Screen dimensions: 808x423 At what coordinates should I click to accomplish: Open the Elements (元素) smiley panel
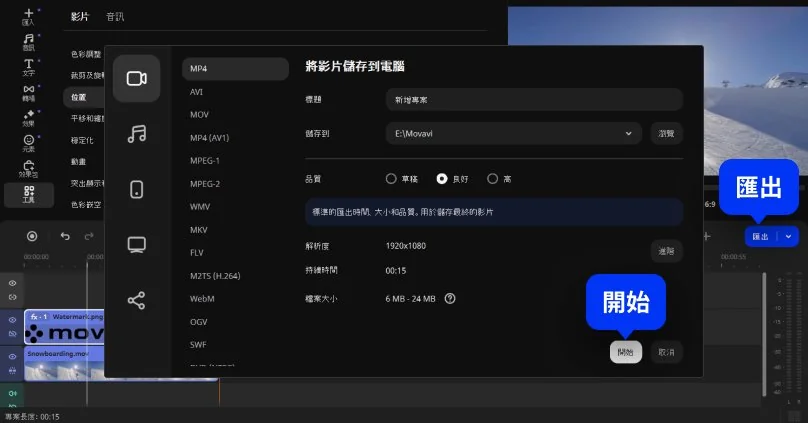click(x=28, y=143)
